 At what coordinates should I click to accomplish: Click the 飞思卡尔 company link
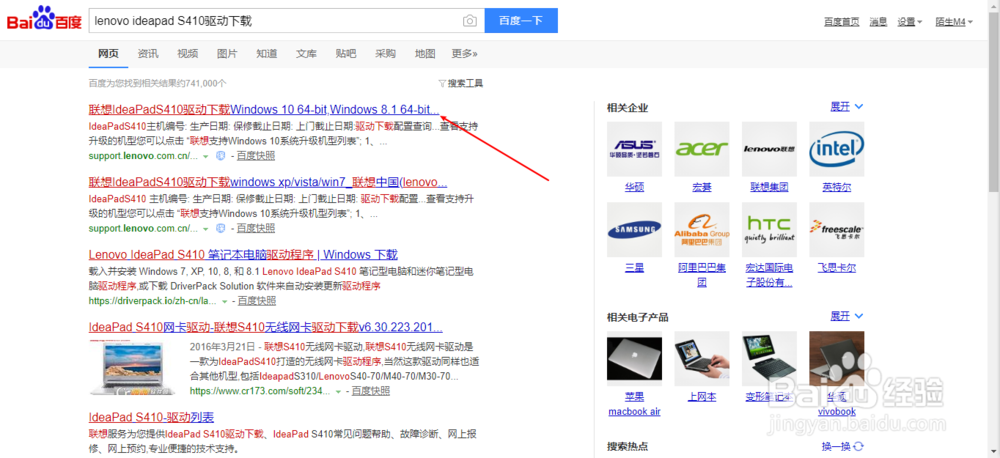(x=837, y=268)
